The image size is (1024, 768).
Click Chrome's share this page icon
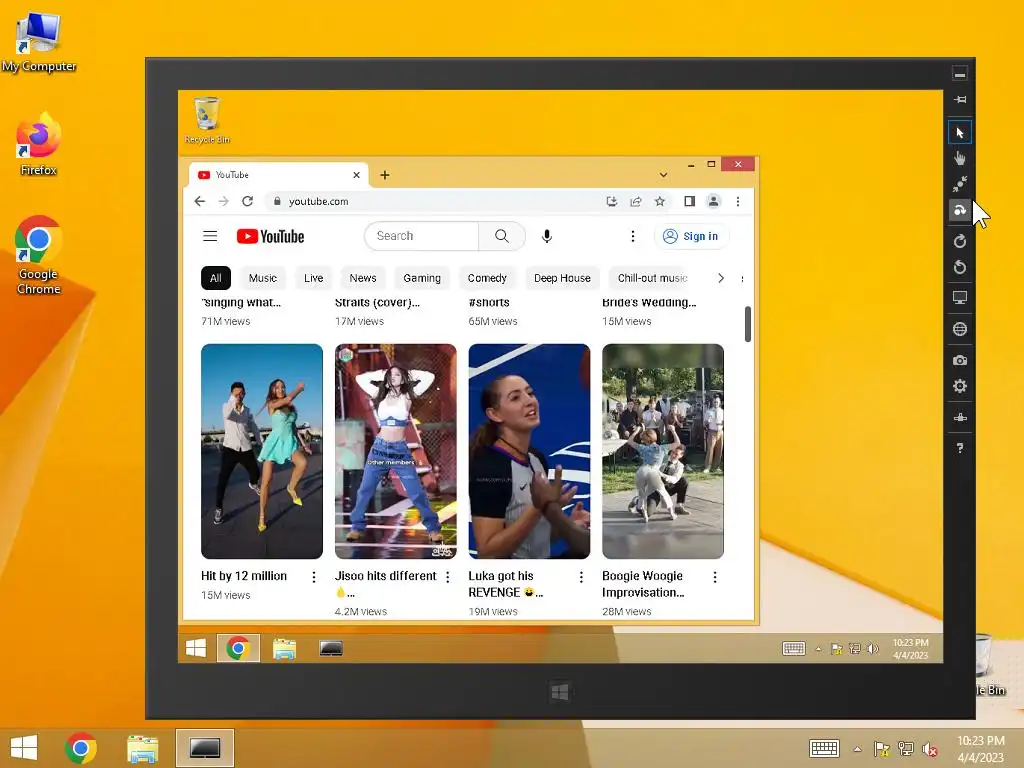(x=635, y=201)
